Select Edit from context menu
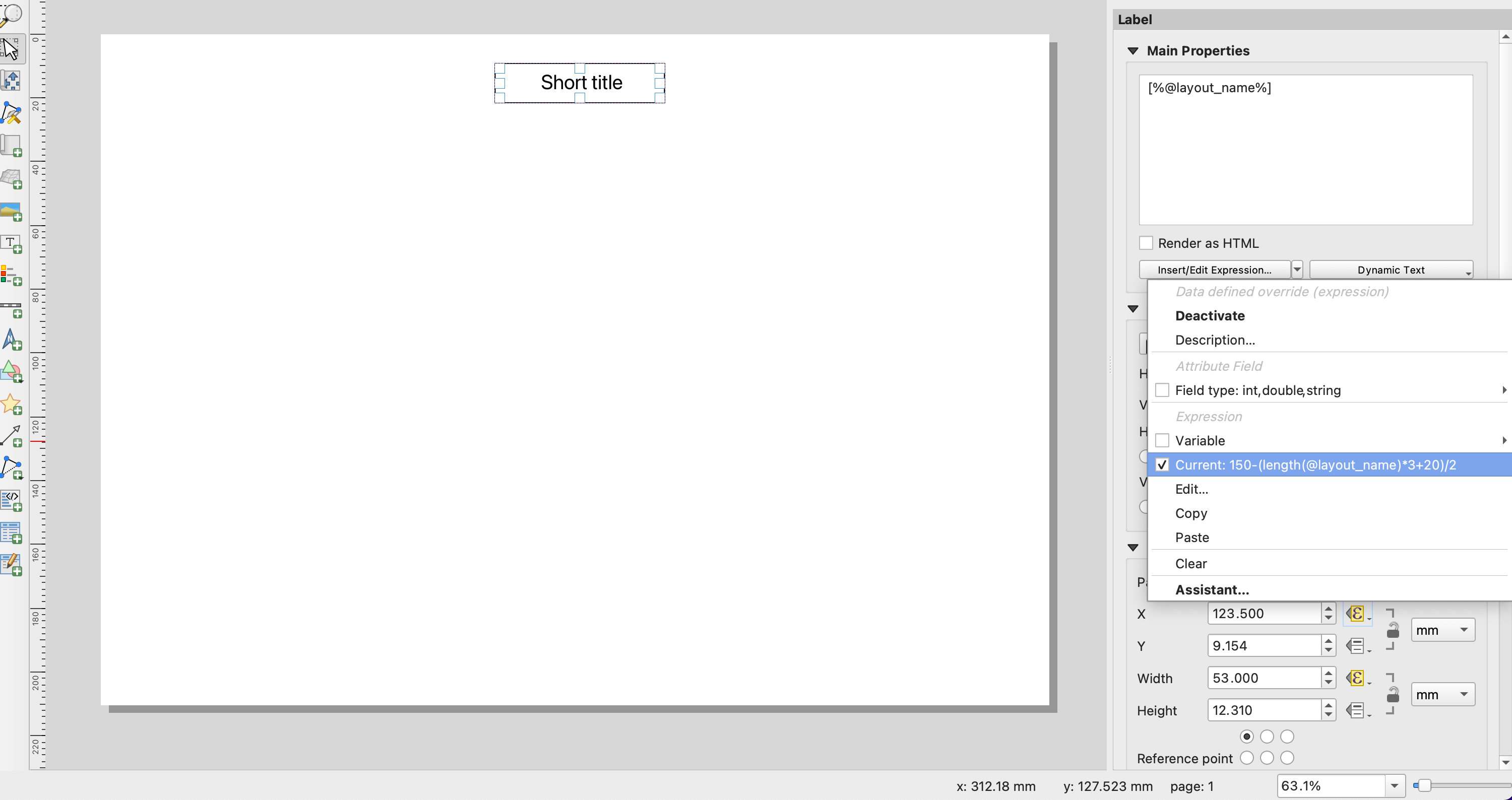The width and height of the screenshot is (1512, 800). click(1192, 488)
